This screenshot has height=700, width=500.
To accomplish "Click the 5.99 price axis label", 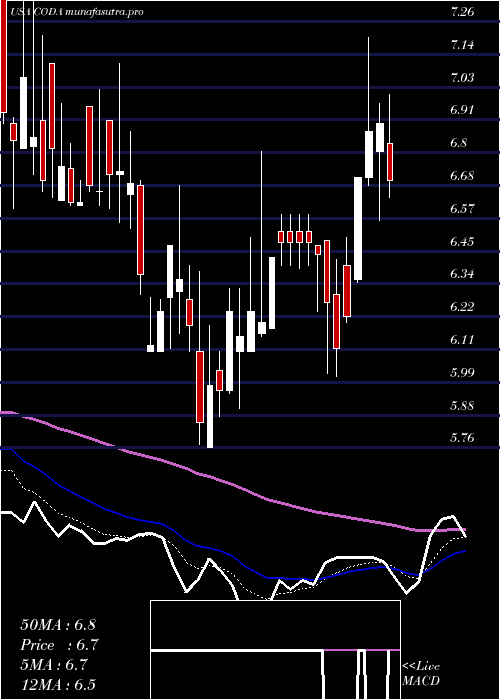I will [x=462, y=372].
